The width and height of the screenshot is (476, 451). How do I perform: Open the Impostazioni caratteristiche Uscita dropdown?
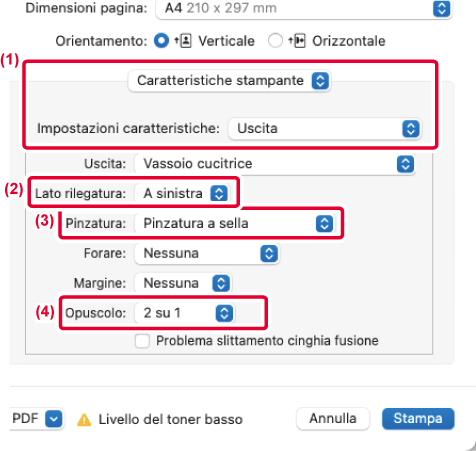pos(325,129)
